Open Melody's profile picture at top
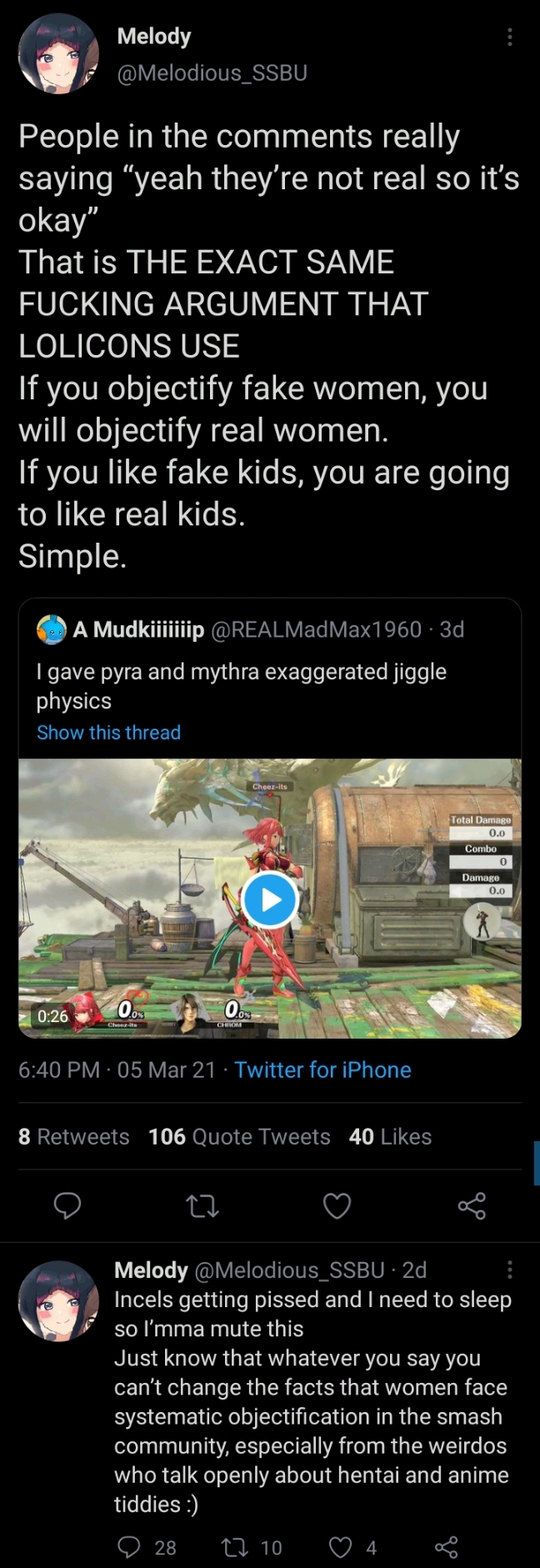 coord(58,54)
